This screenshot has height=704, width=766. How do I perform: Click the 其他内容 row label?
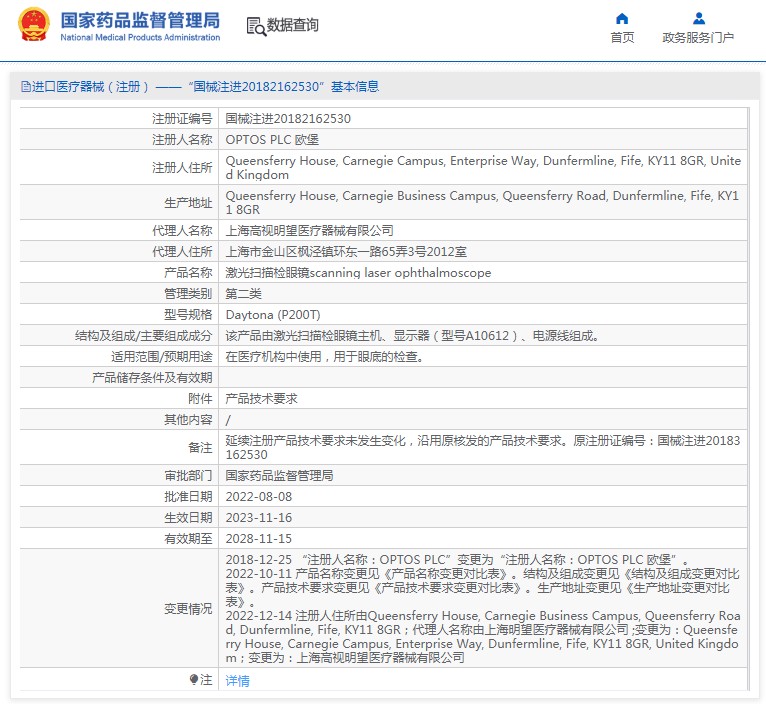click(x=188, y=420)
